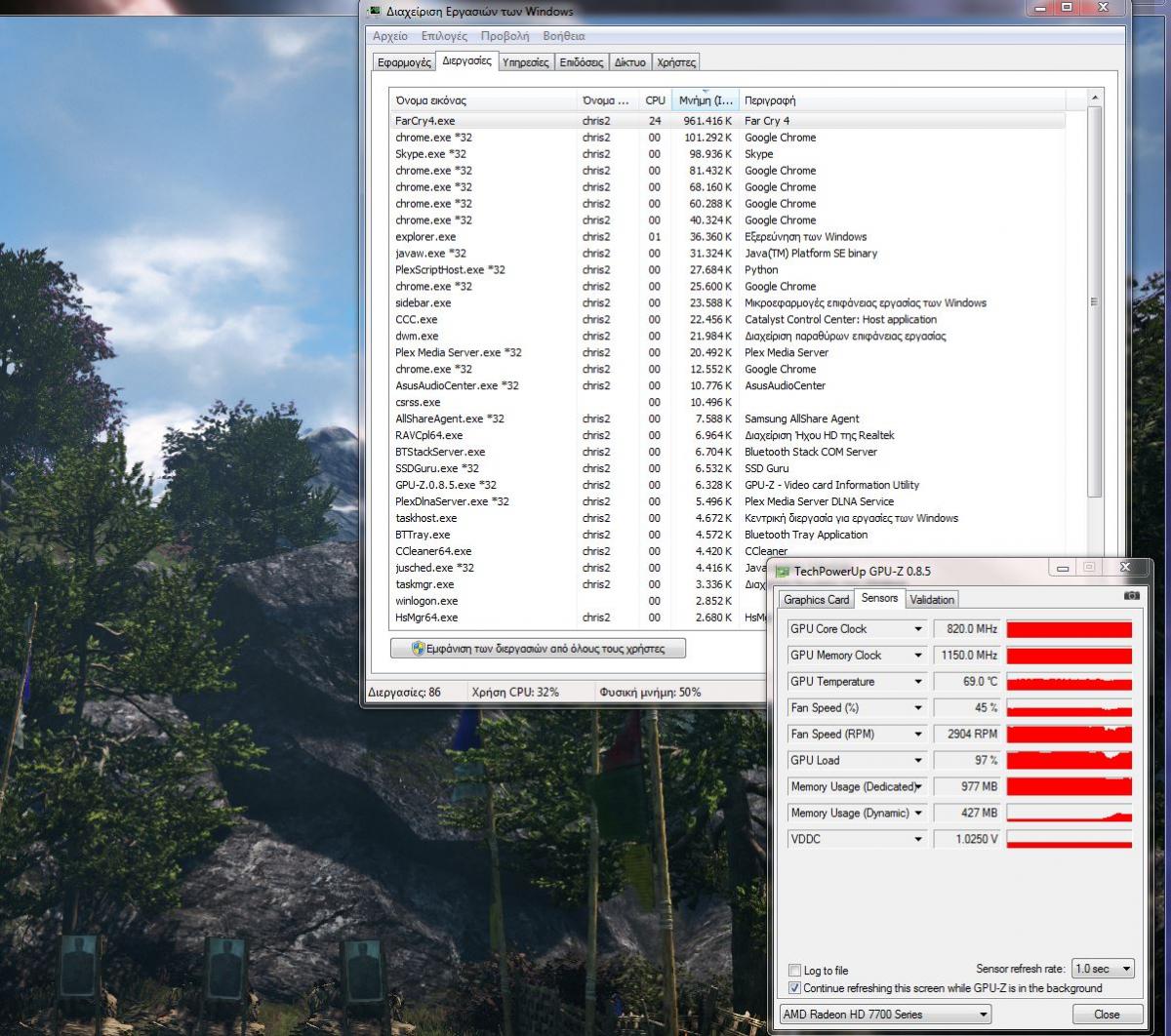Enable Log to file checkbox

pyautogui.click(x=794, y=971)
